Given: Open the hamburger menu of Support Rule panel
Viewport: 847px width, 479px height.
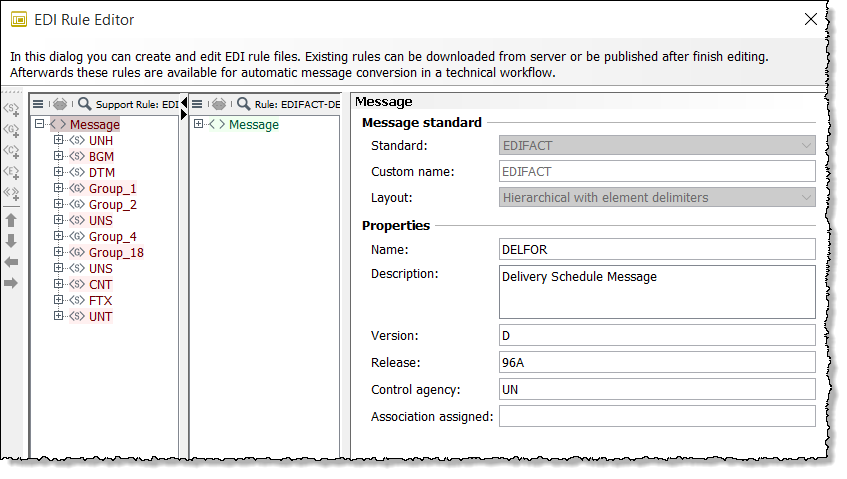Looking at the screenshot, I should [x=38, y=104].
